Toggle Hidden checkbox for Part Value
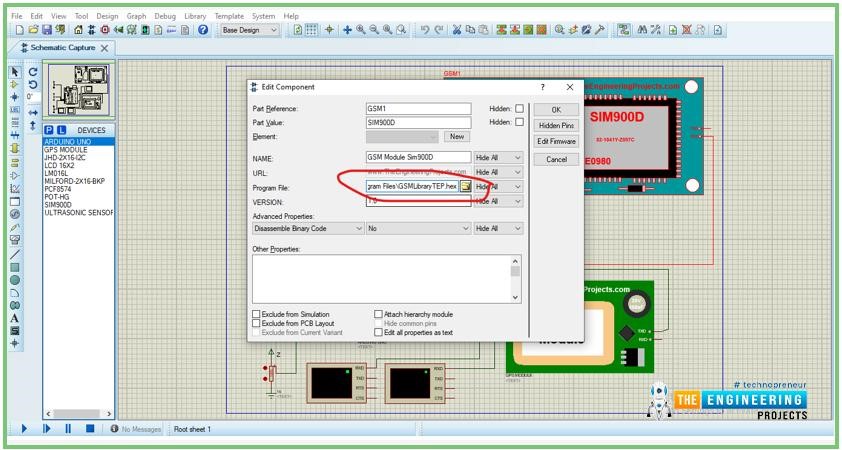This screenshot has width=842, height=450. coord(519,122)
